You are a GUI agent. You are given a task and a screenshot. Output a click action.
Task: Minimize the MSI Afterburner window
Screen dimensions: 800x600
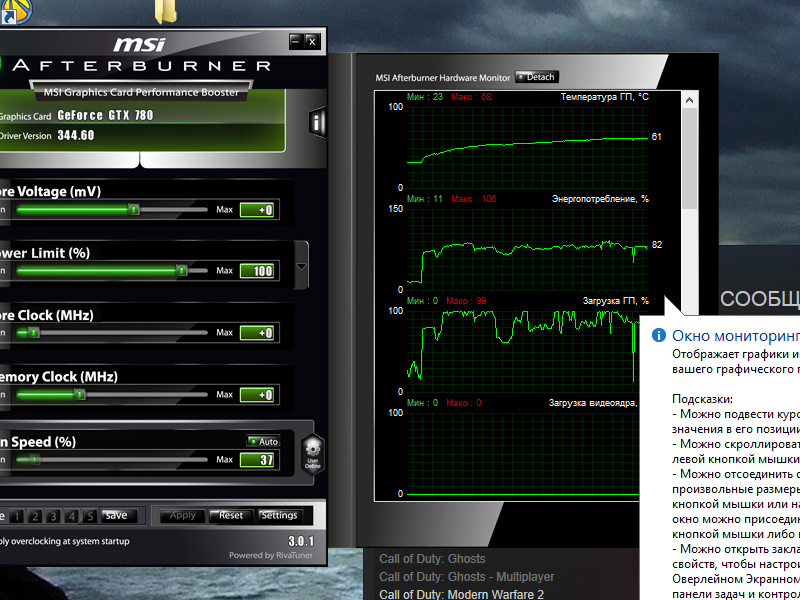tap(295, 42)
